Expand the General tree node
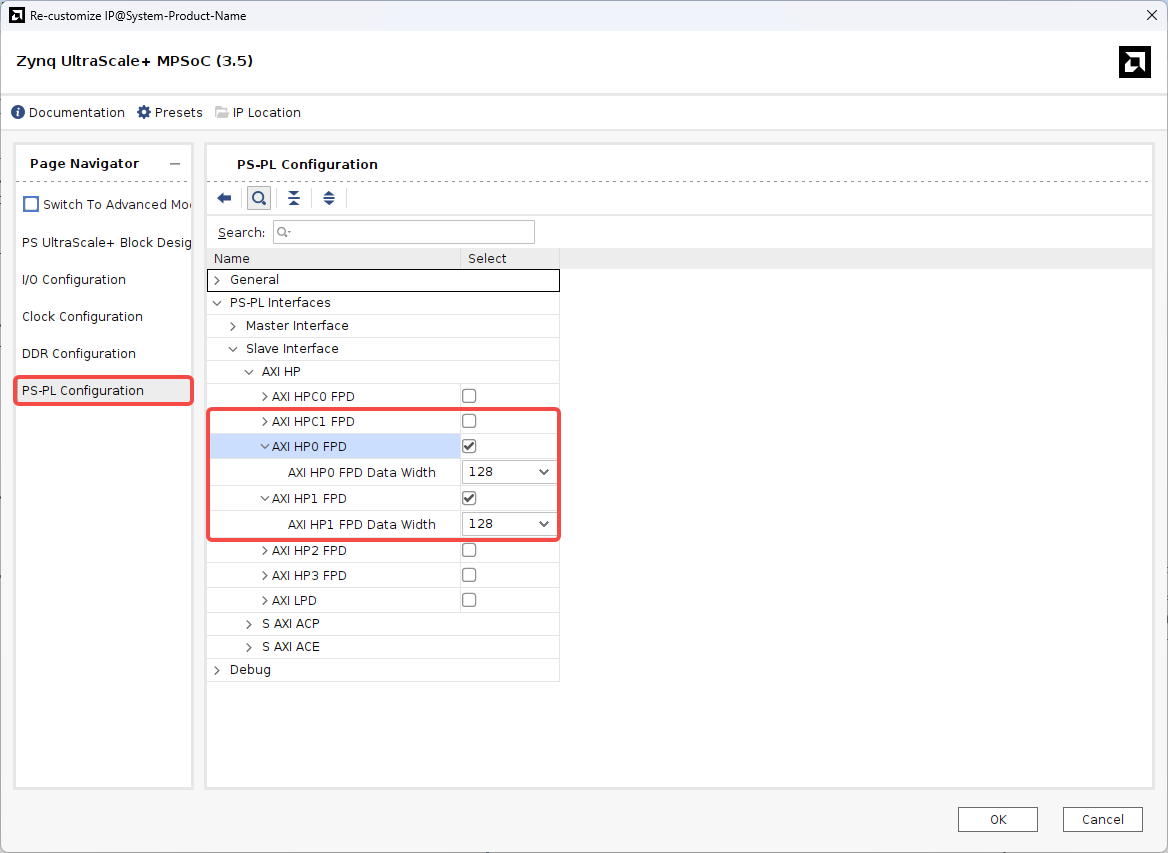 tap(218, 280)
